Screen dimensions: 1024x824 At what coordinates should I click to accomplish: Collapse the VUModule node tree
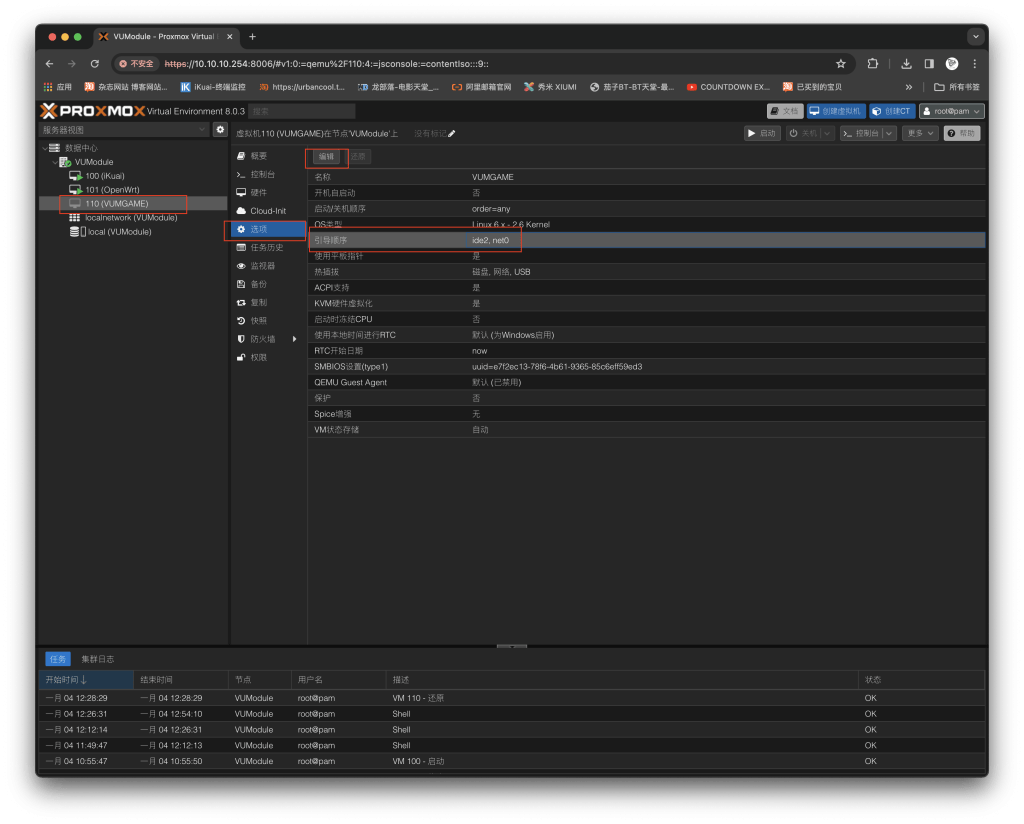point(55,162)
